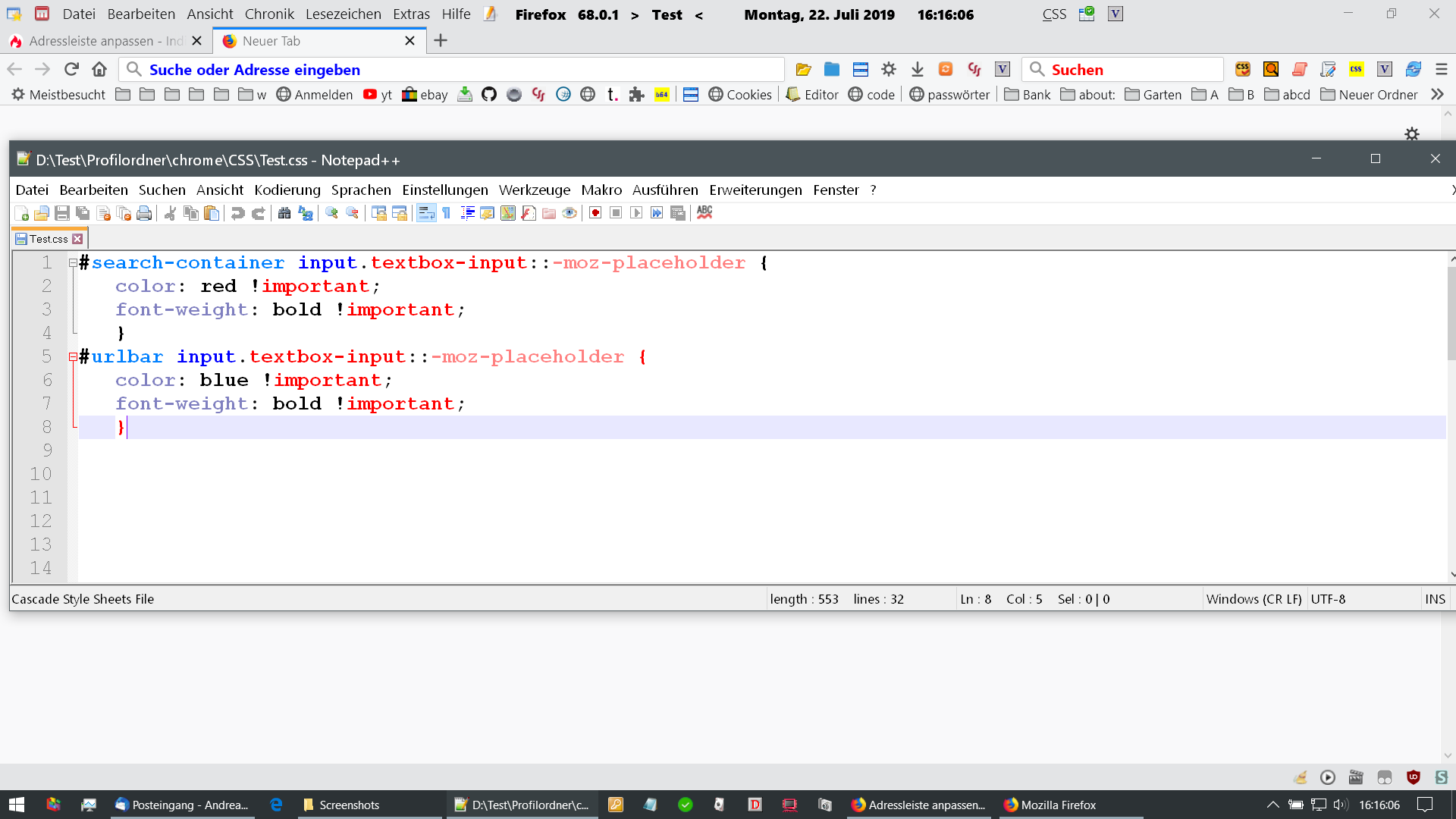Collapse the #search-container code fold marker
Image resolution: width=1456 pixels, height=819 pixels.
[x=73, y=263]
